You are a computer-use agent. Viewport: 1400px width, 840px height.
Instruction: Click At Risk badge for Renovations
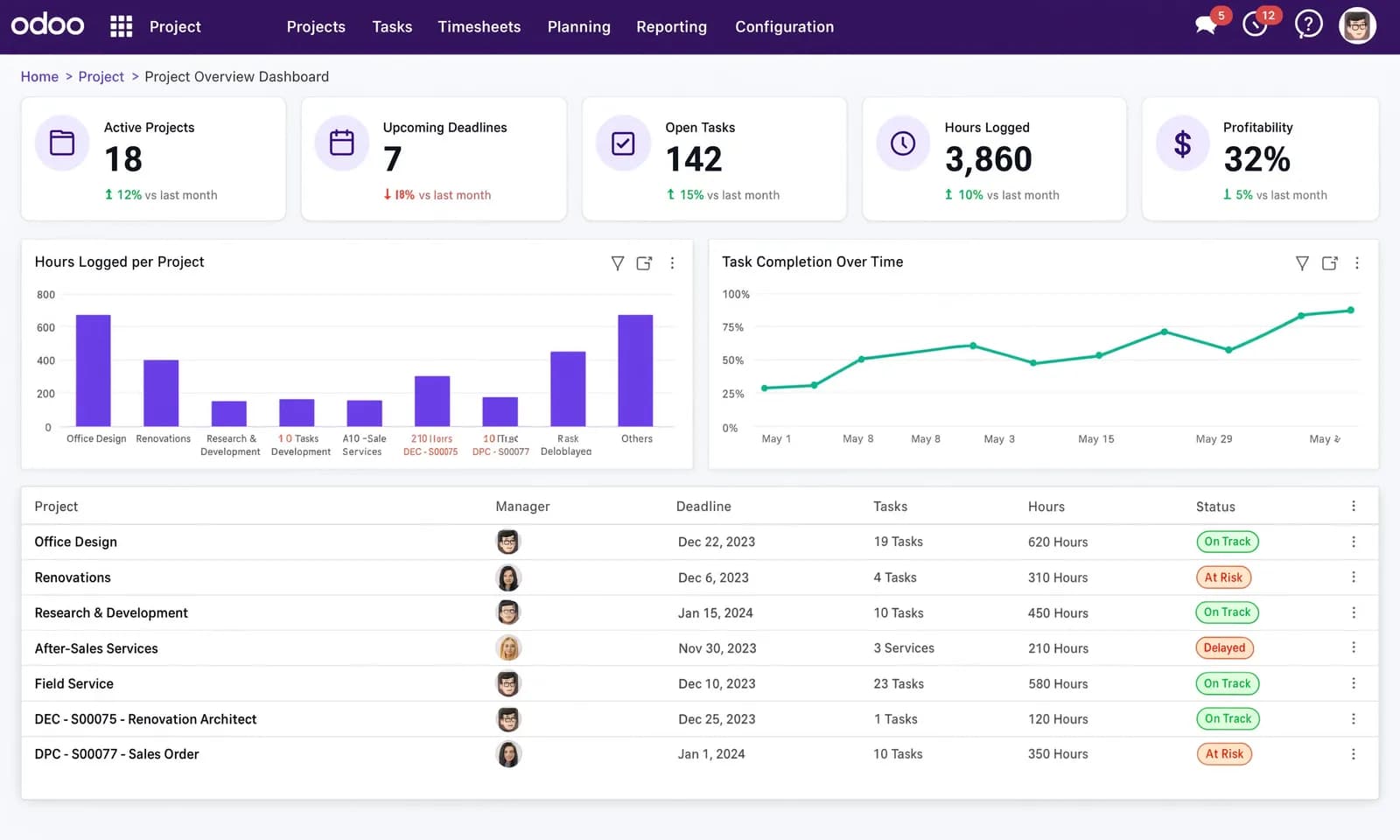tap(1223, 577)
